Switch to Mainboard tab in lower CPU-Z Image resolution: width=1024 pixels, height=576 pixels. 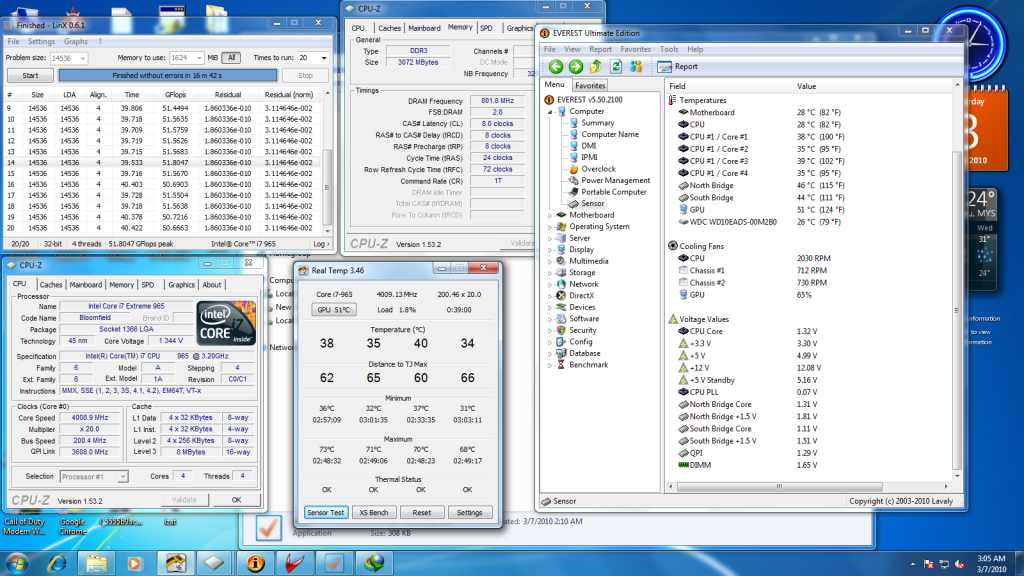point(86,285)
